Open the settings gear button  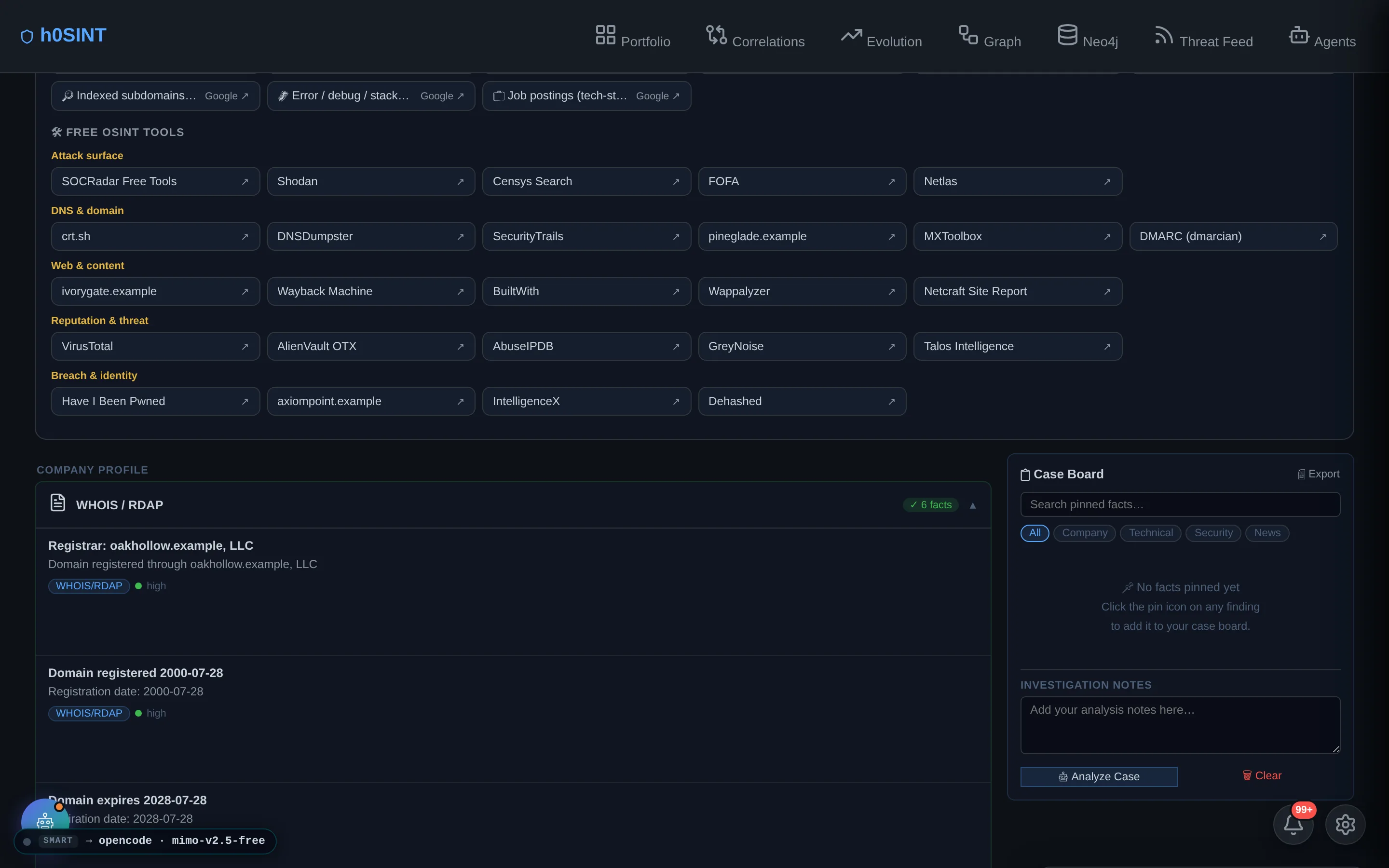pyautogui.click(x=1345, y=825)
